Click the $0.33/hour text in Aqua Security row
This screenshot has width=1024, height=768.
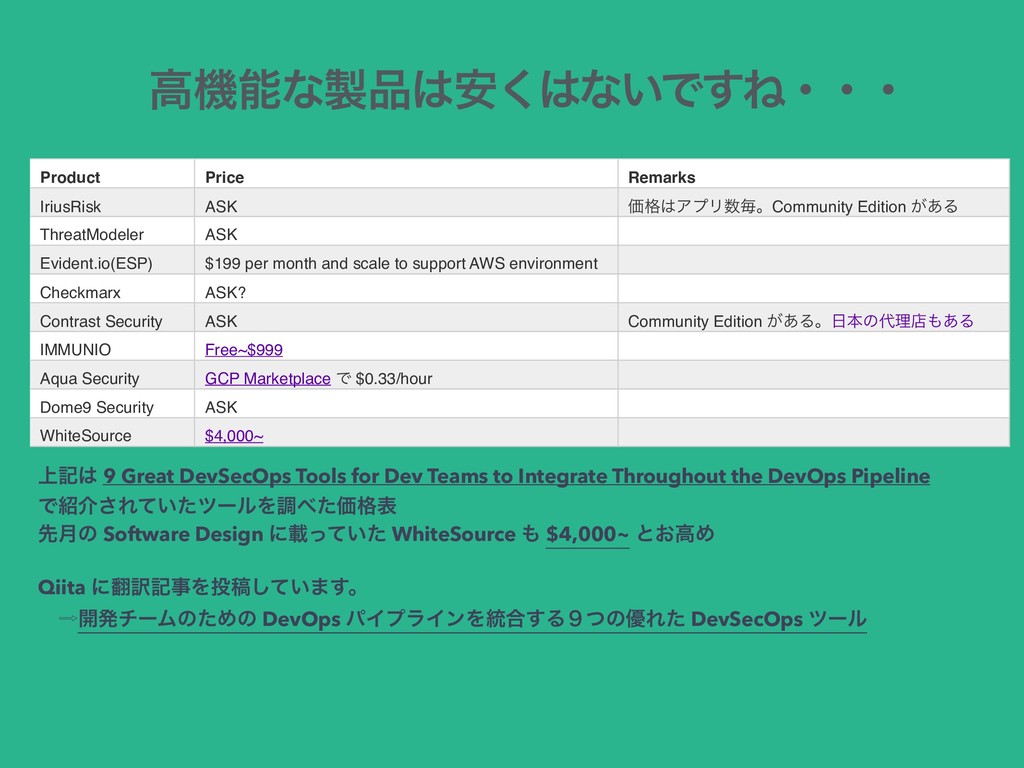[394, 378]
